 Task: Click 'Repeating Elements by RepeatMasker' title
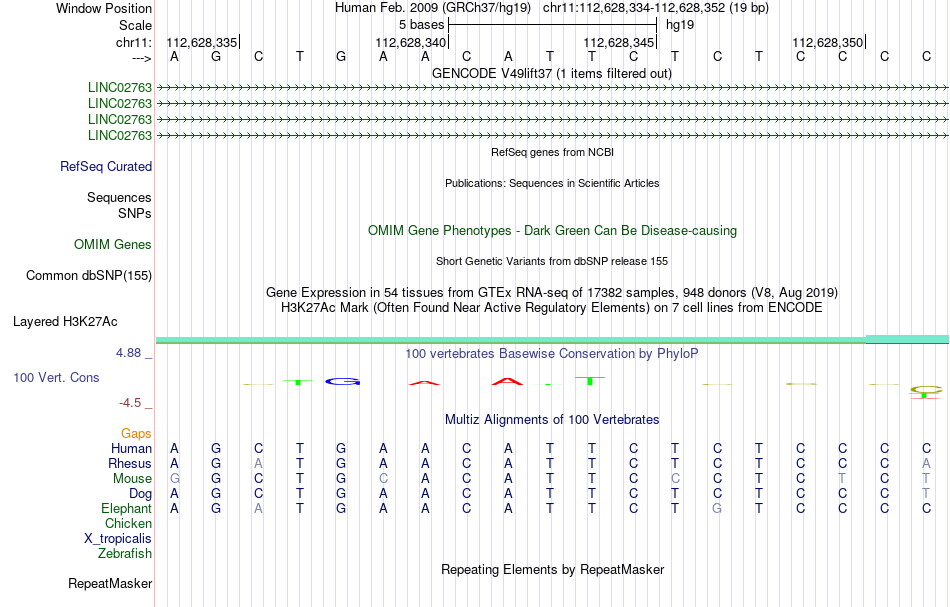[552, 569]
